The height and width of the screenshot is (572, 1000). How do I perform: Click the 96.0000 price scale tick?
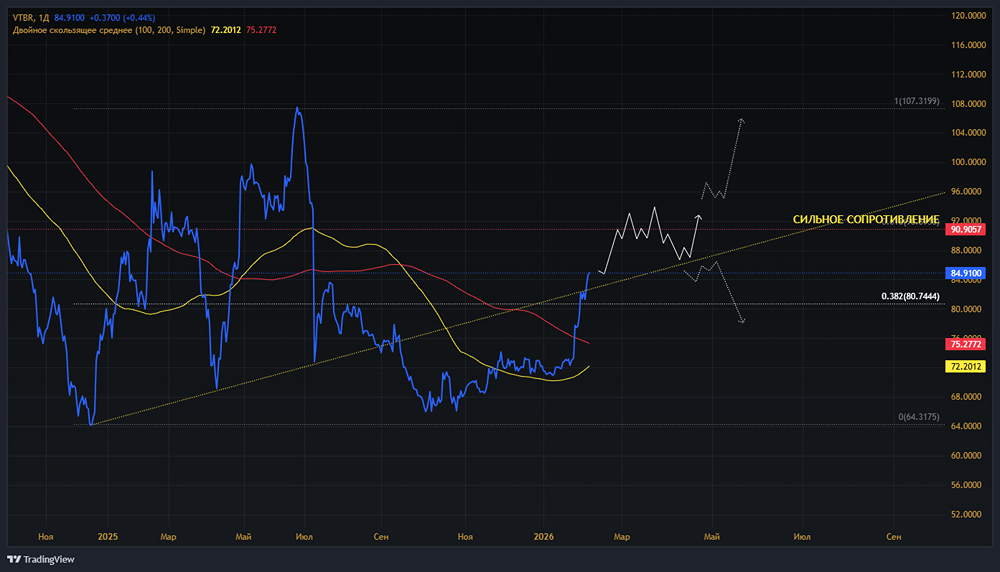(968, 191)
